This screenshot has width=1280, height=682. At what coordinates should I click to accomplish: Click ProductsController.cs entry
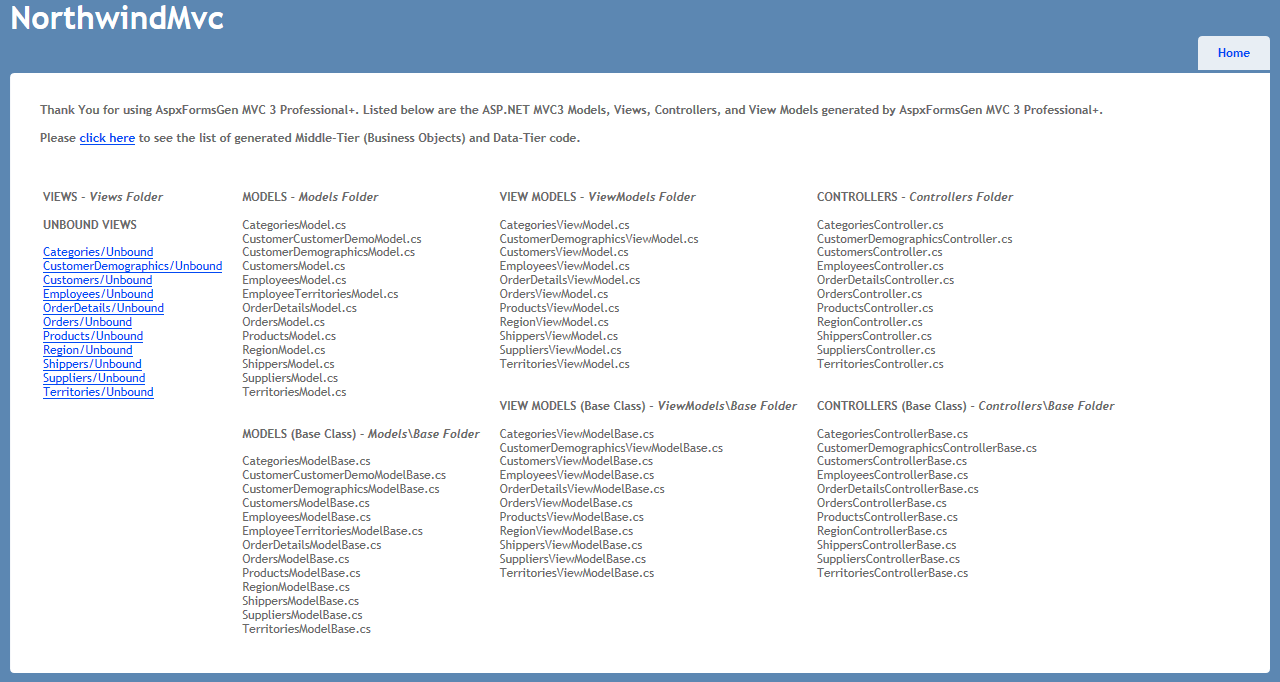coord(875,308)
